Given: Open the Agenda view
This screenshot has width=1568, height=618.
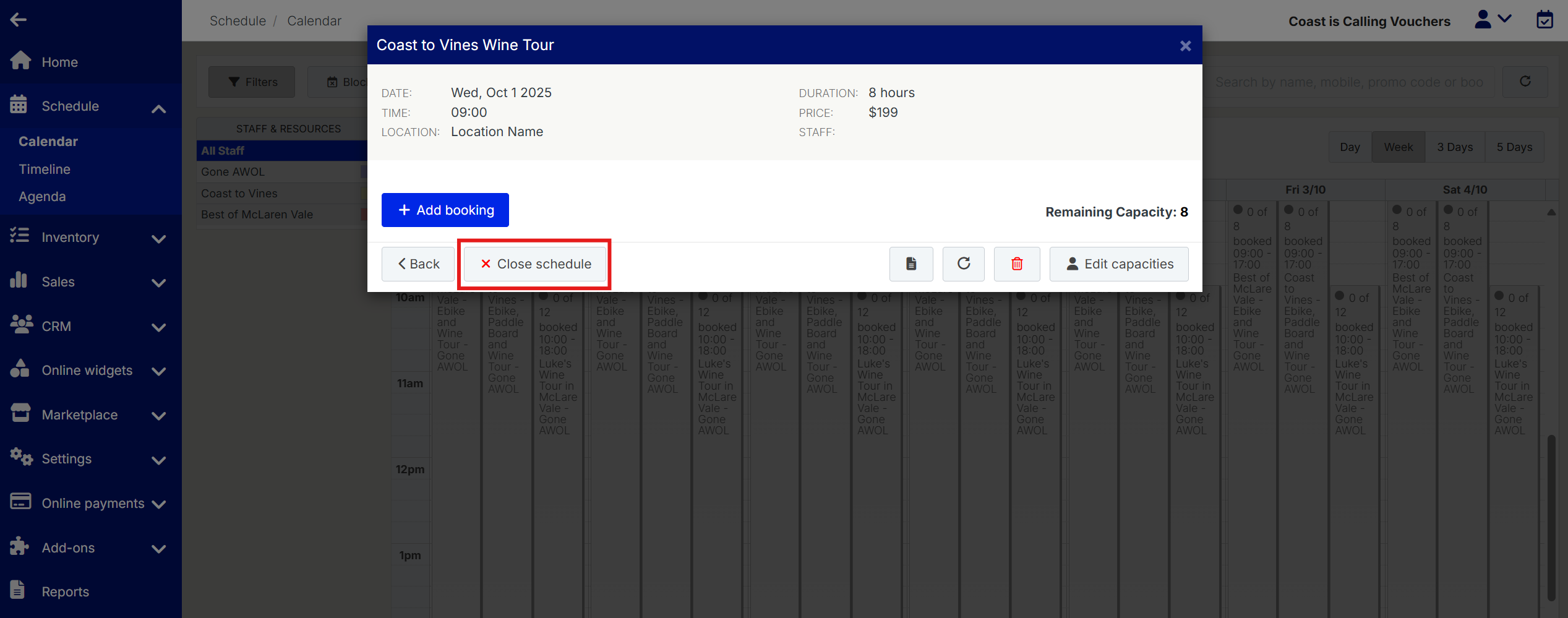Looking at the screenshot, I should 42,197.
